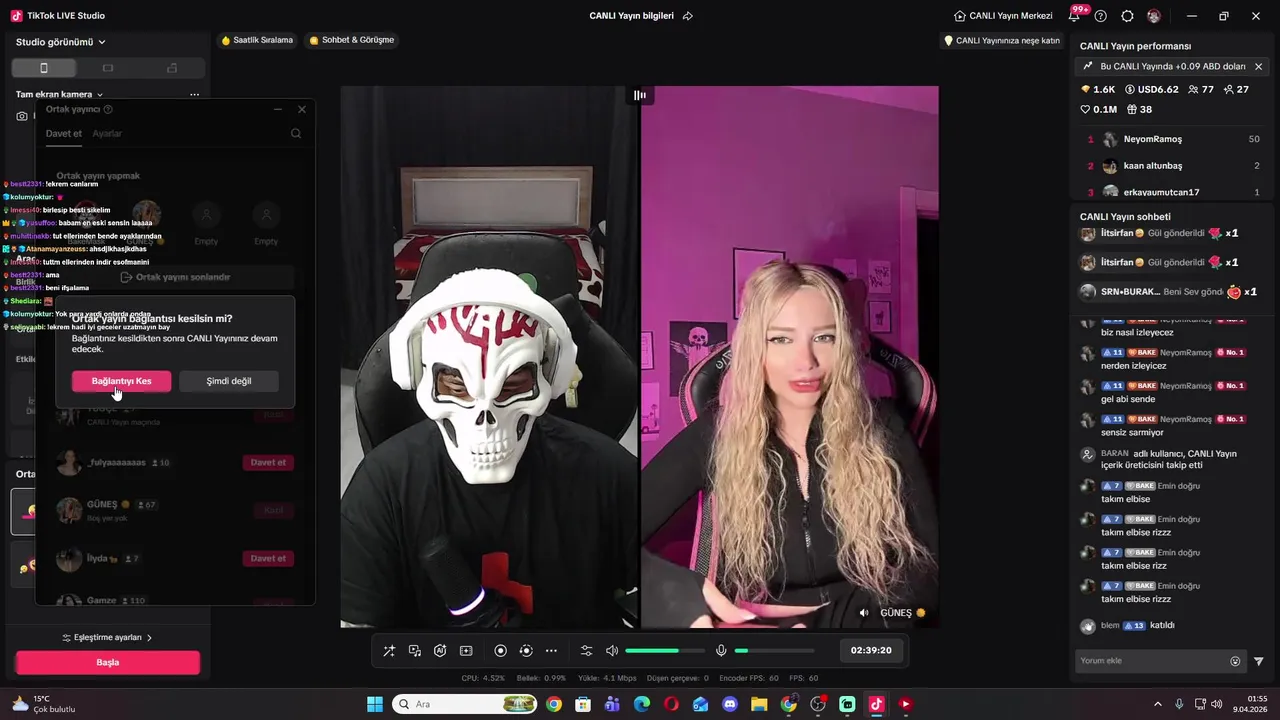Open the three-dot more options in bottom toolbar
1280x720 pixels.
(x=551, y=651)
